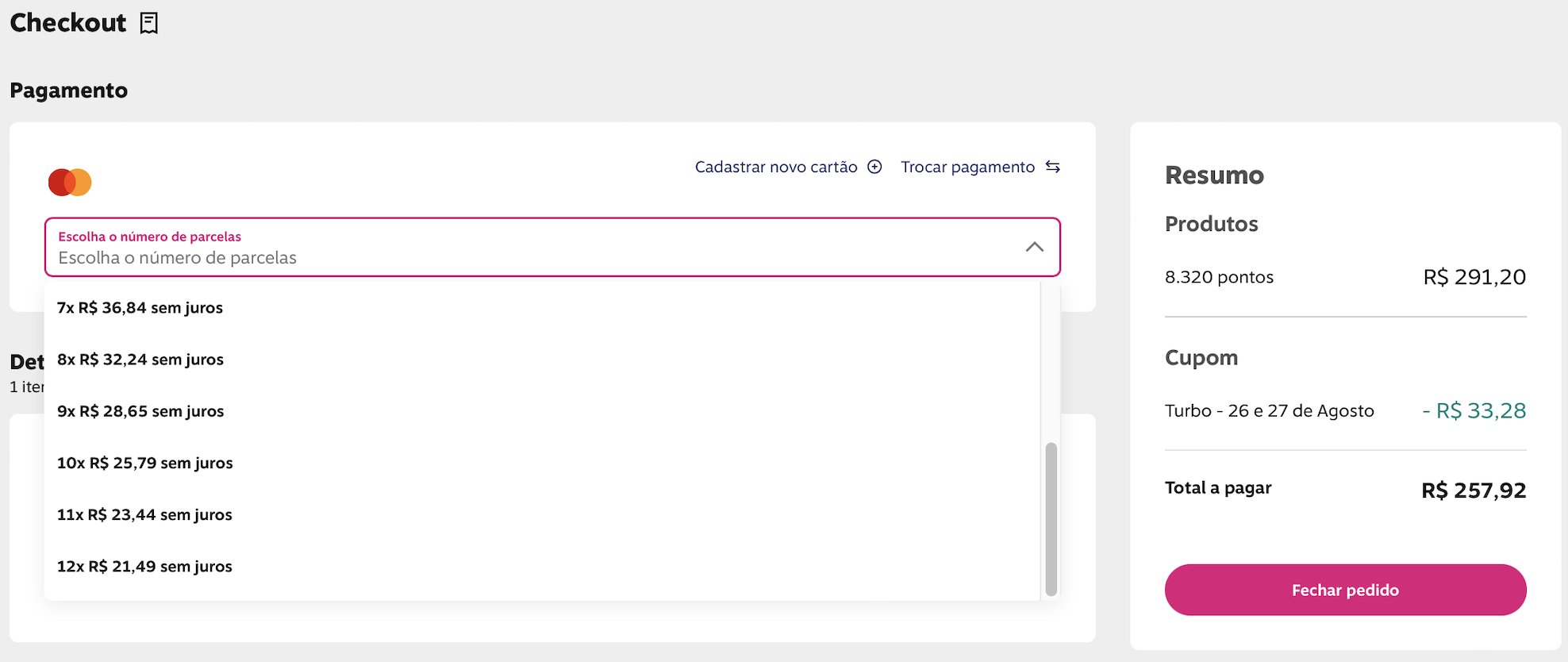Click the Trocar pagamento link
This screenshot has height=662, width=1568.
(x=967, y=167)
